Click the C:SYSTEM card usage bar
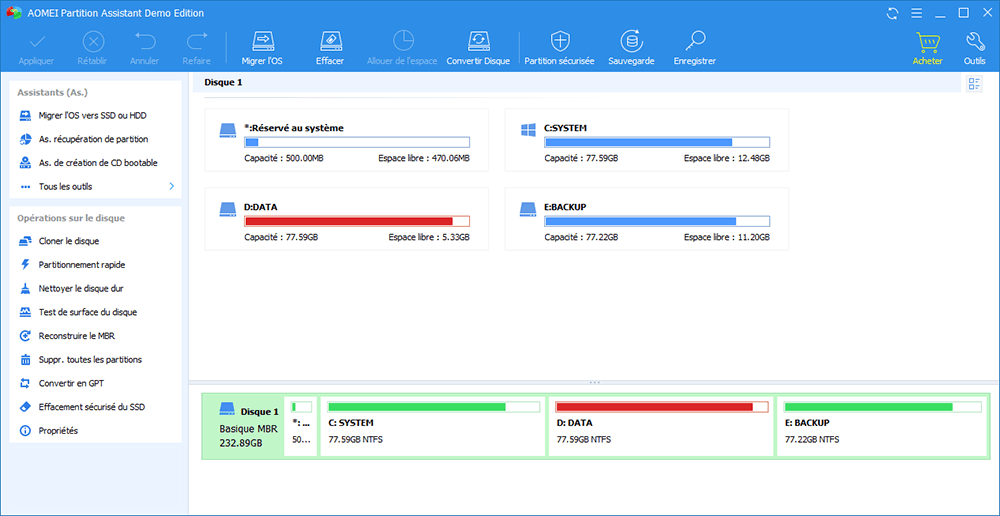This screenshot has height=516, width=1000. coord(657,142)
